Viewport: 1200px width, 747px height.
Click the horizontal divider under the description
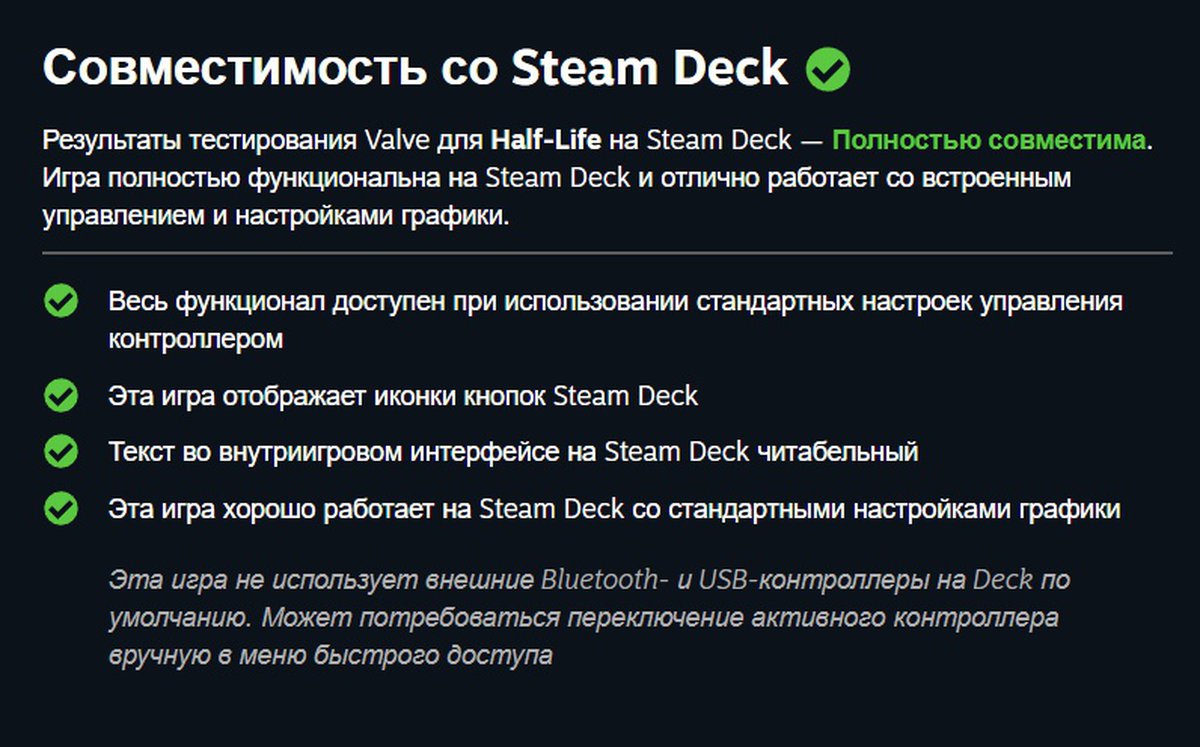[x=607, y=253]
